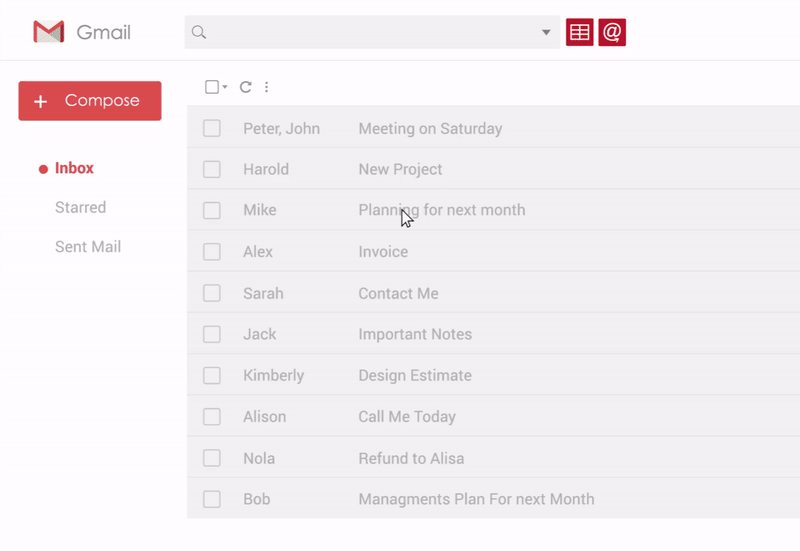
Task: Click the Gmail envelope logo icon
Action: pyautogui.click(x=48, y=32)
